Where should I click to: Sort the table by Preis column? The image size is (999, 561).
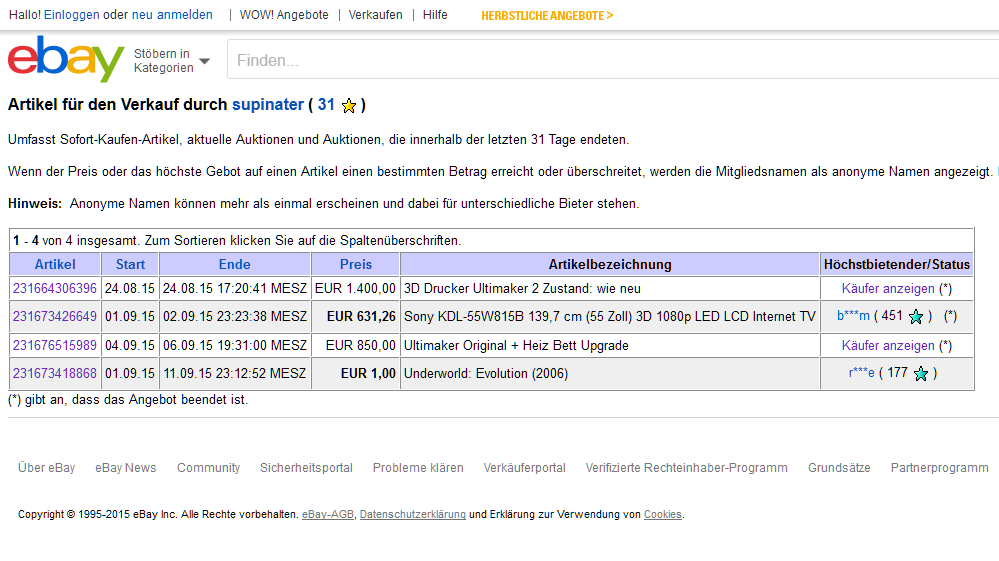point(356,264)
